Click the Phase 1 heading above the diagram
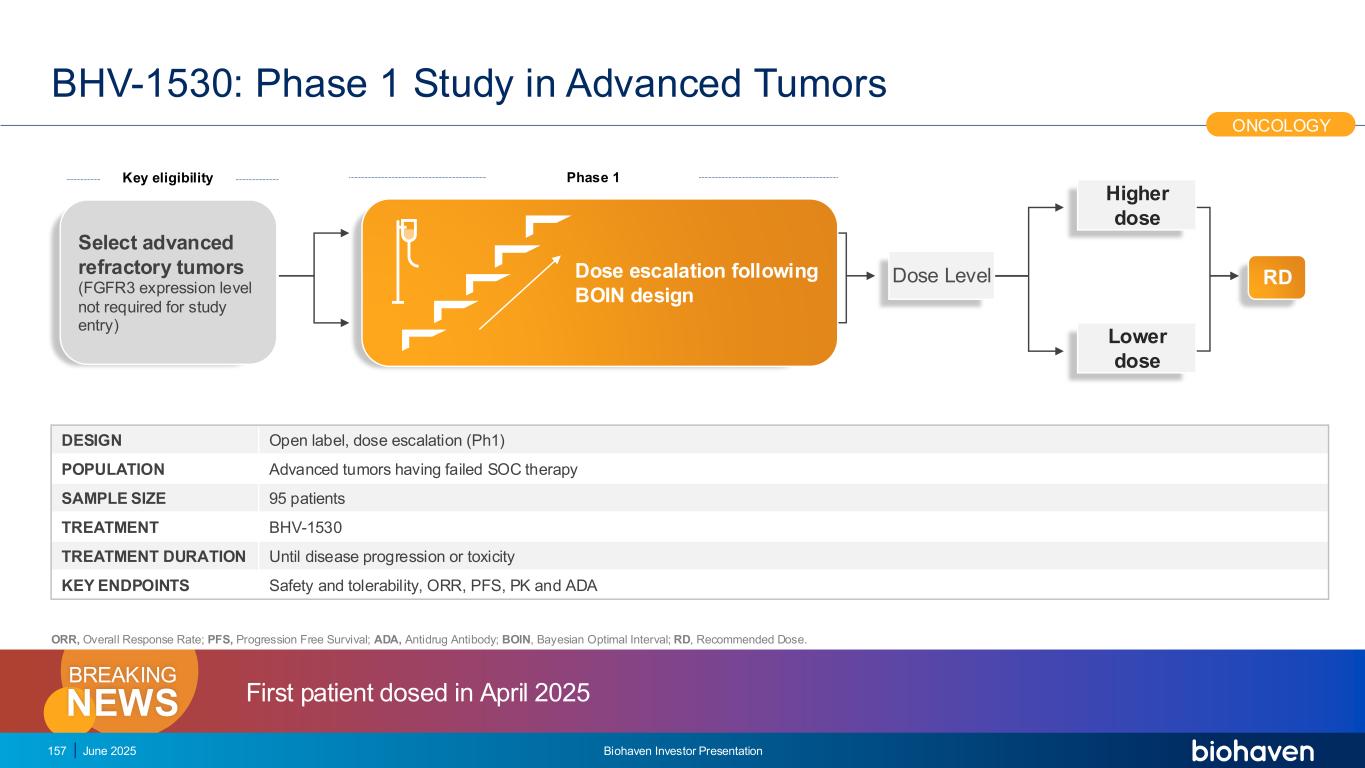This screenshot has width=1365, height=768. 593,177
